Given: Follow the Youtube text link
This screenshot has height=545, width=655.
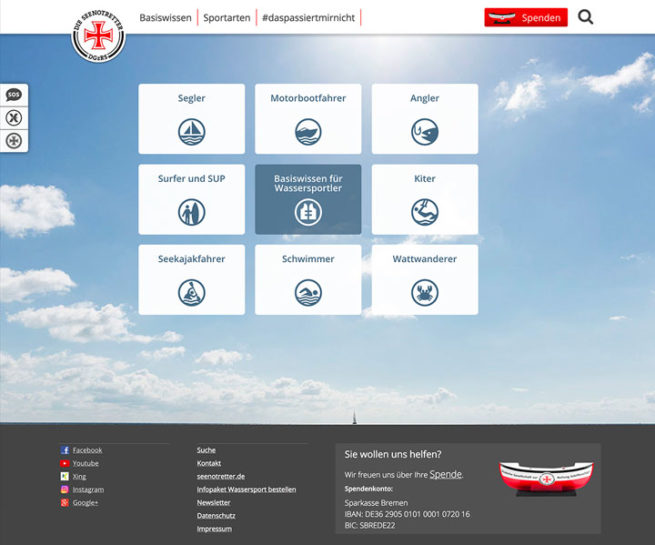Looking at the screenshot, I should [x=86, y=463].
